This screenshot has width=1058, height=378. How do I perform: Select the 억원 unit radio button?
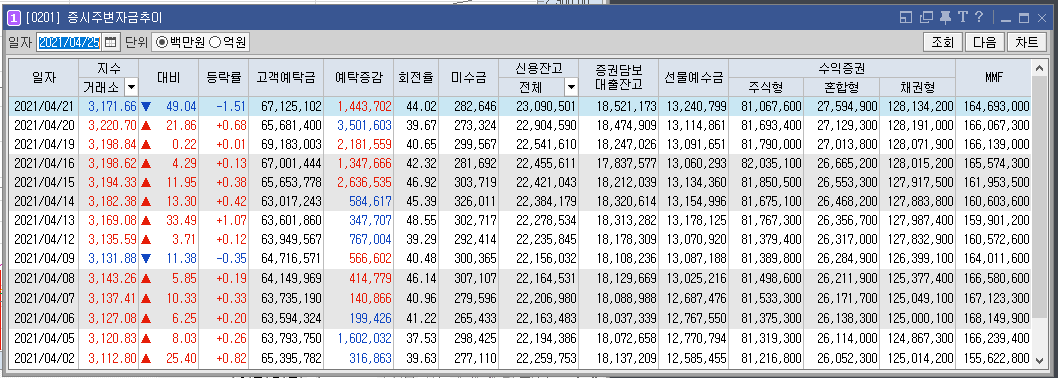(227, 43)
